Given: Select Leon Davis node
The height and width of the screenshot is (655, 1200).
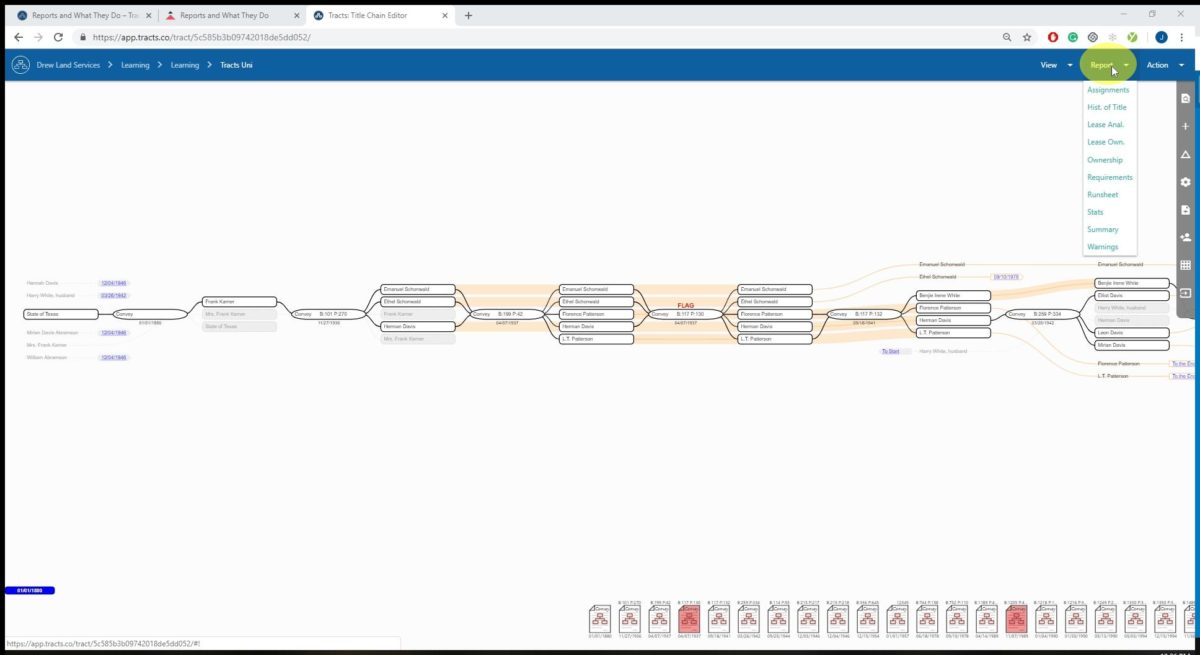Looking at the screenshot, I should (1132, 332).
